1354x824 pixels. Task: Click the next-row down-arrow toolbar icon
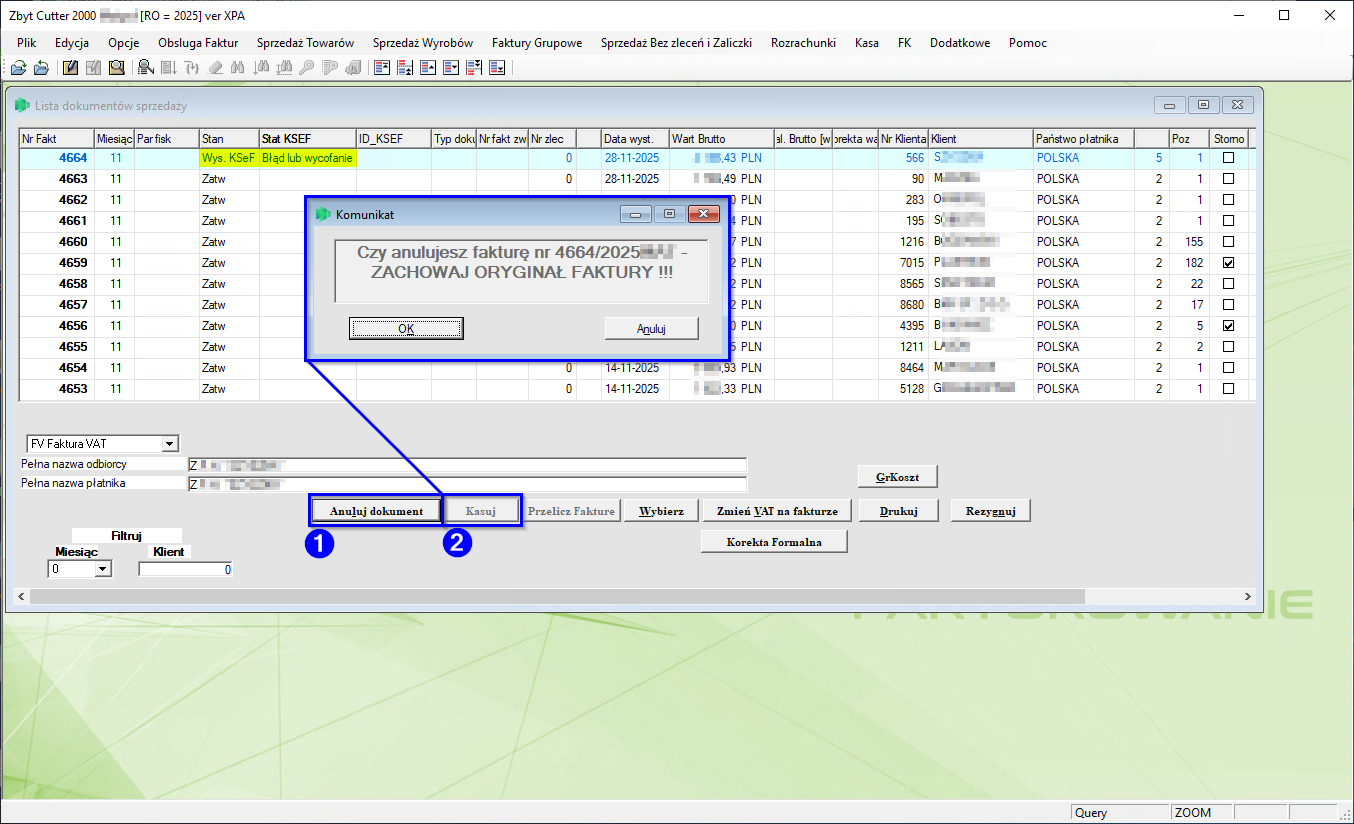click(451, 68)
